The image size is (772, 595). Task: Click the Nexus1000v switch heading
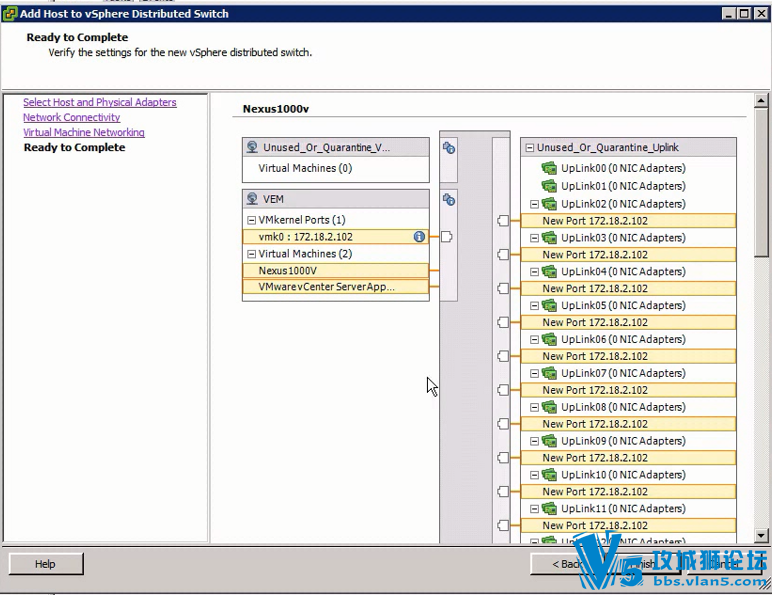276,109
